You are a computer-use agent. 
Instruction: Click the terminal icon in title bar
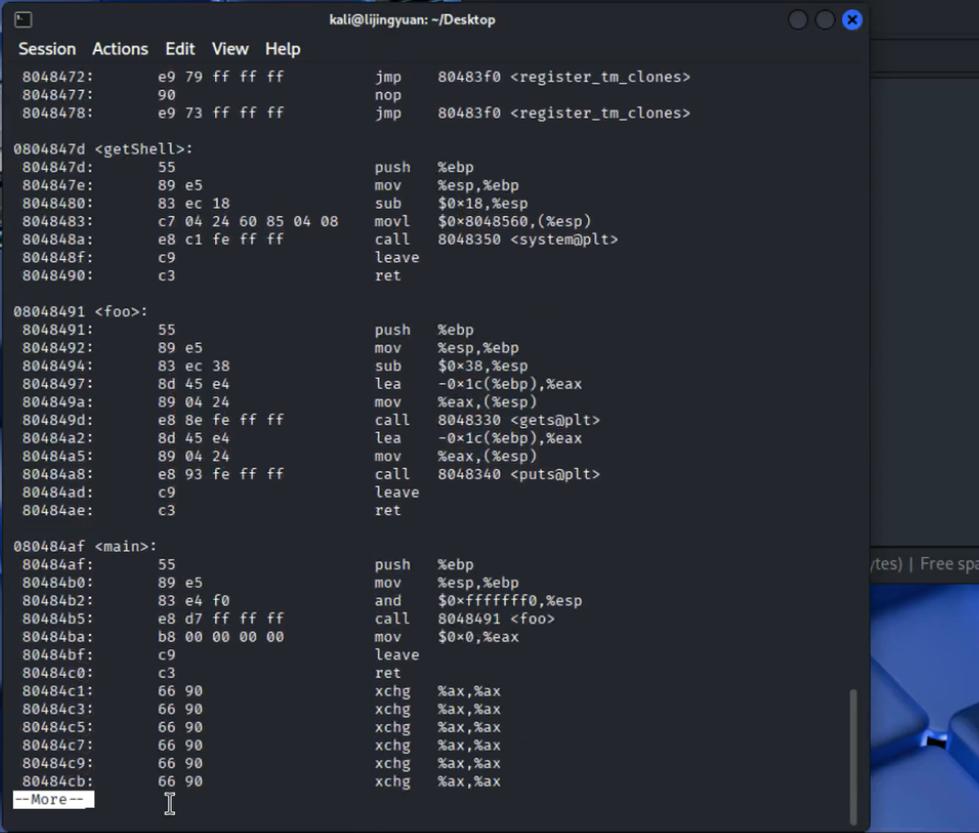tap(23, 20)
